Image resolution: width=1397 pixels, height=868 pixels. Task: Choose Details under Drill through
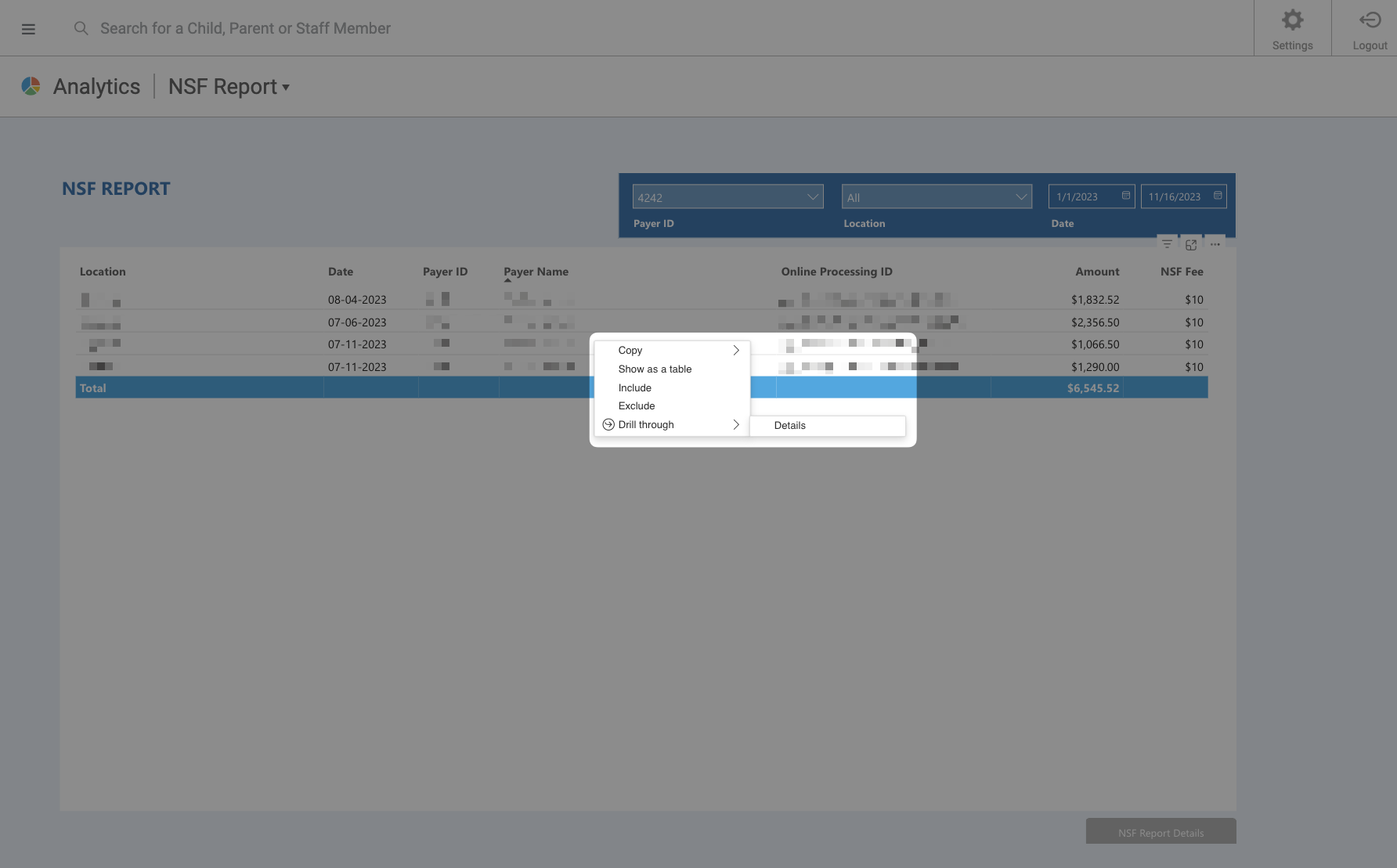[x=789, y=425]
